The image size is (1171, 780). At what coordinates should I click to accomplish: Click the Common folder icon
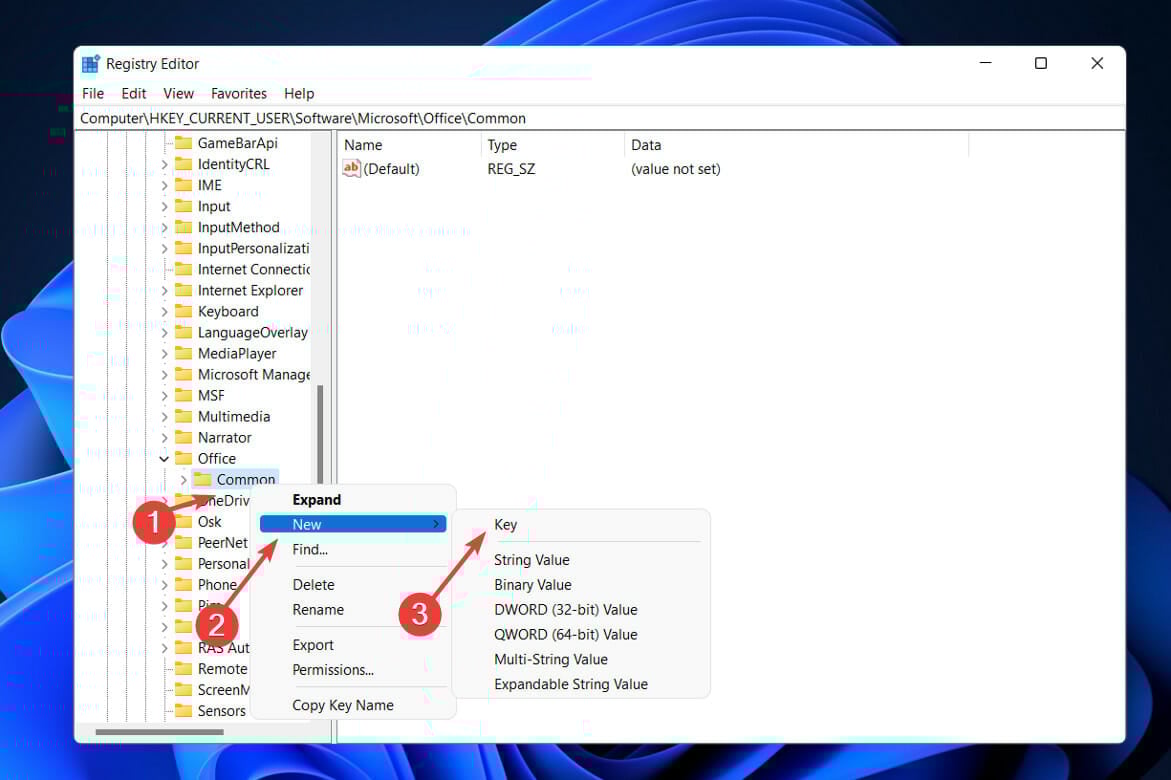click(202, 479)
